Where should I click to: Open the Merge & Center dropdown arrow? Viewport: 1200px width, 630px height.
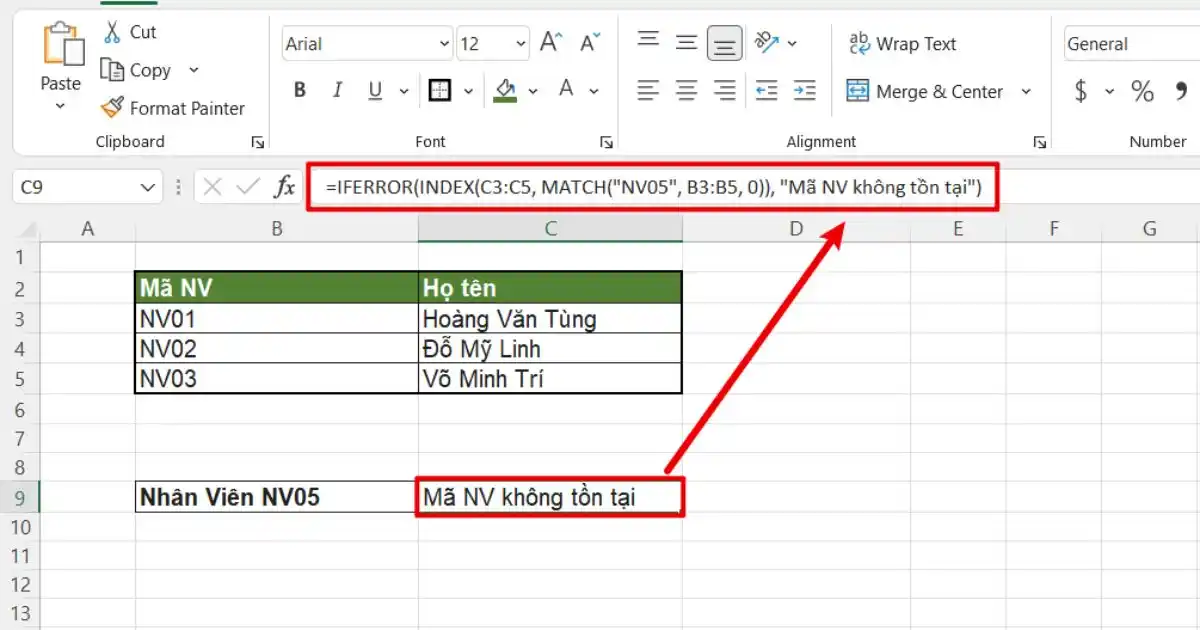(x=1026, y=91)
